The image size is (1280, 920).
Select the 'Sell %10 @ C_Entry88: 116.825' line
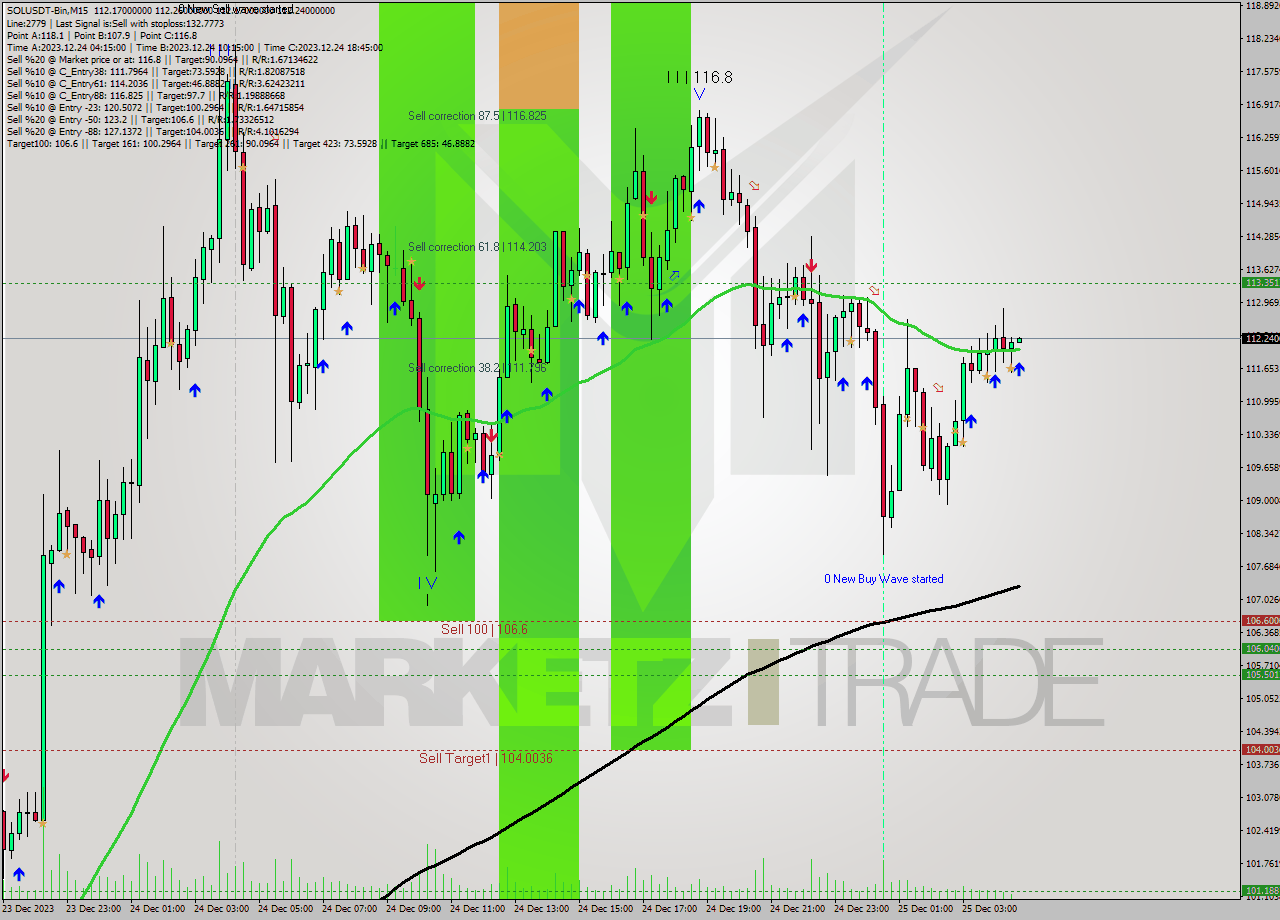click(145, 95)
